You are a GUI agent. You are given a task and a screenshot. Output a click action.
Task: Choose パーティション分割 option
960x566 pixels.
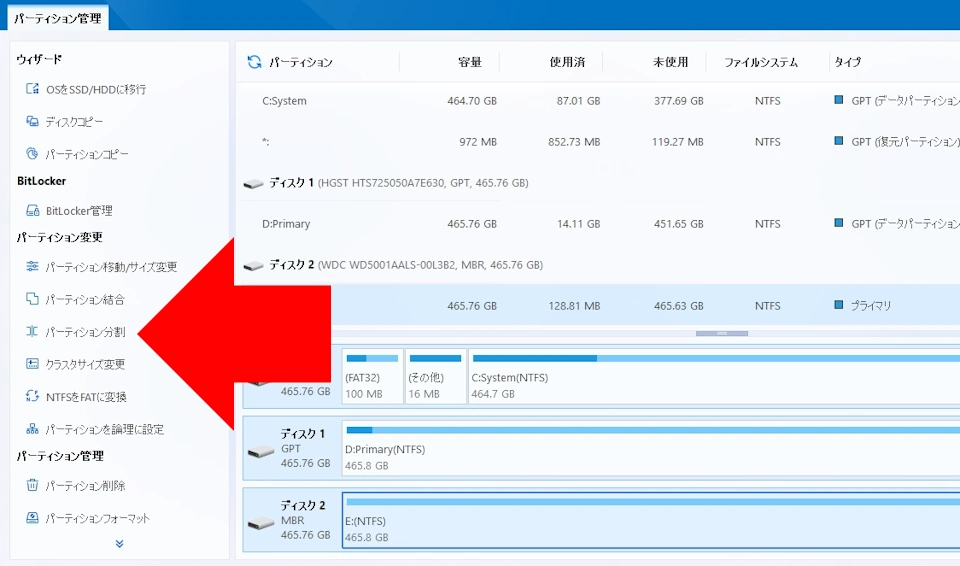click(85, 332)
